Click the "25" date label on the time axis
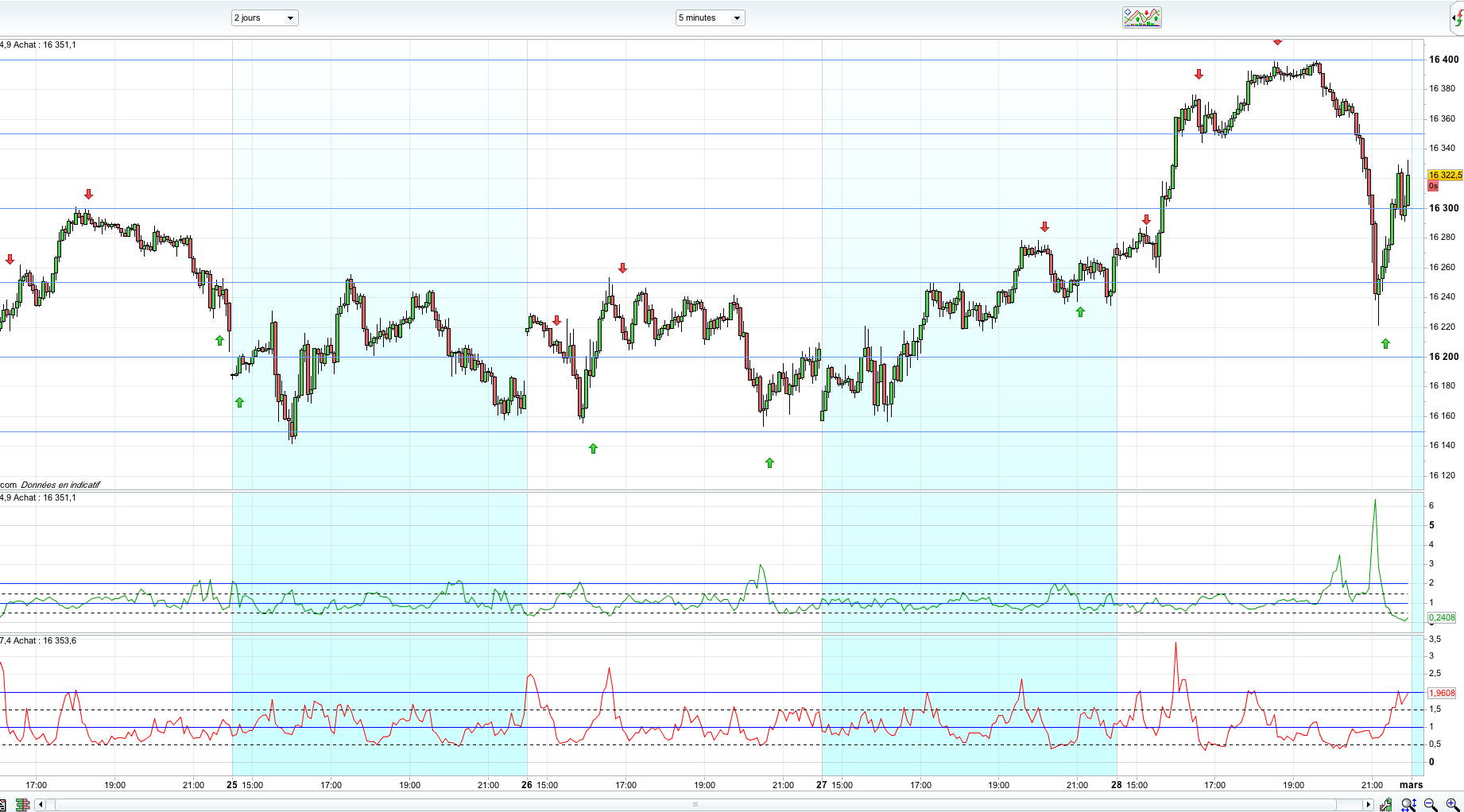This screenshot has width=1464, height=812. [232, 785]
